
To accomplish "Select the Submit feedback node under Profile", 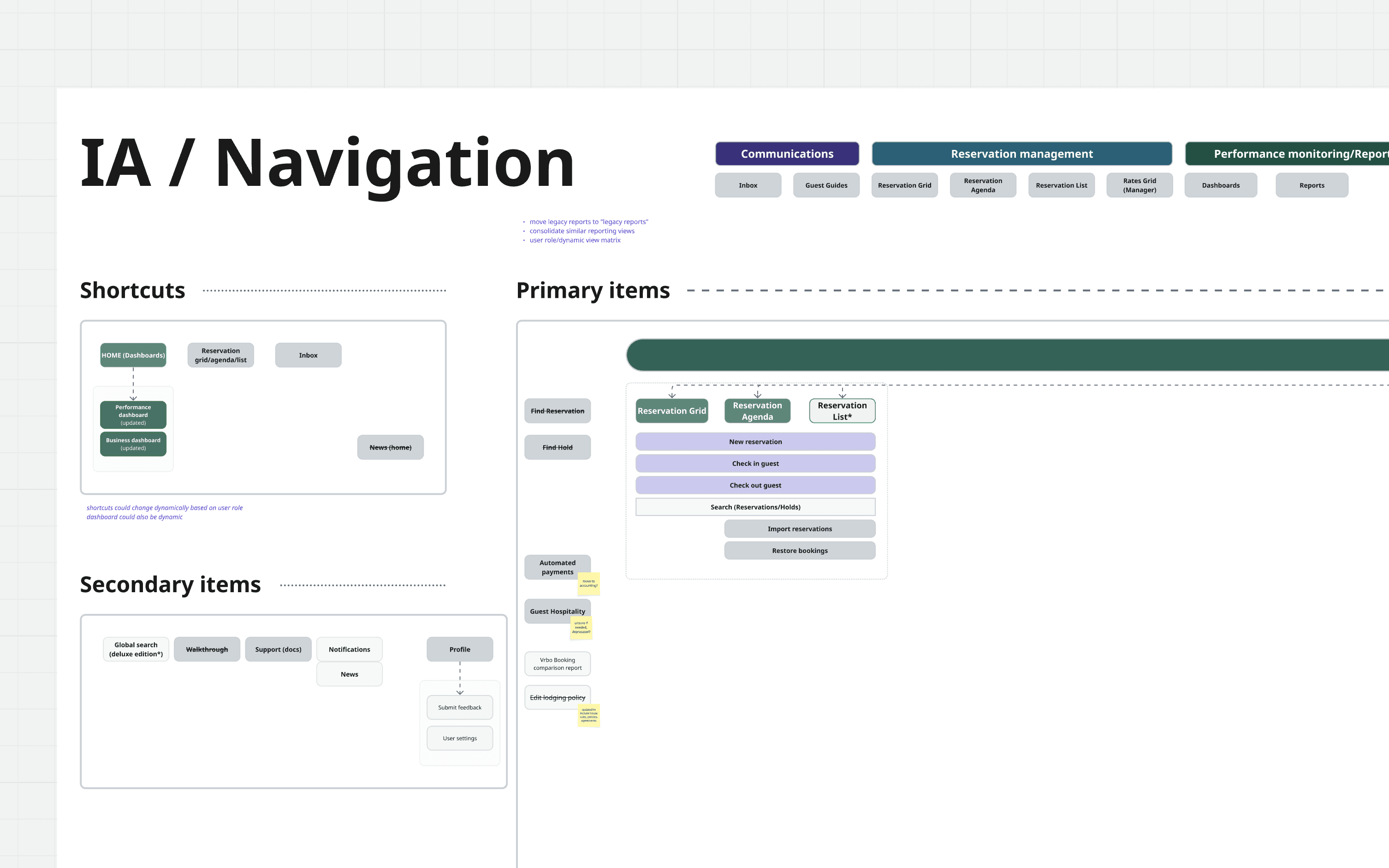I will click(459, 707).
